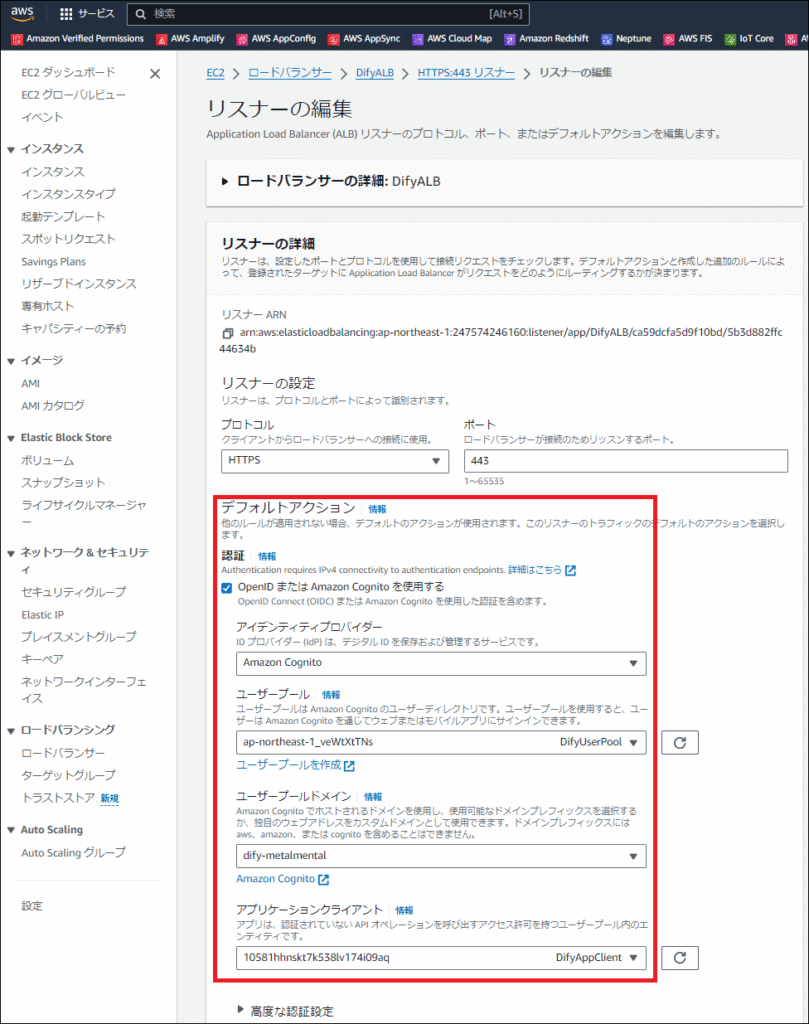This screenshot has width=809, height=1024.
Task: Click the 検索 search box
Action: click(330, 14)
